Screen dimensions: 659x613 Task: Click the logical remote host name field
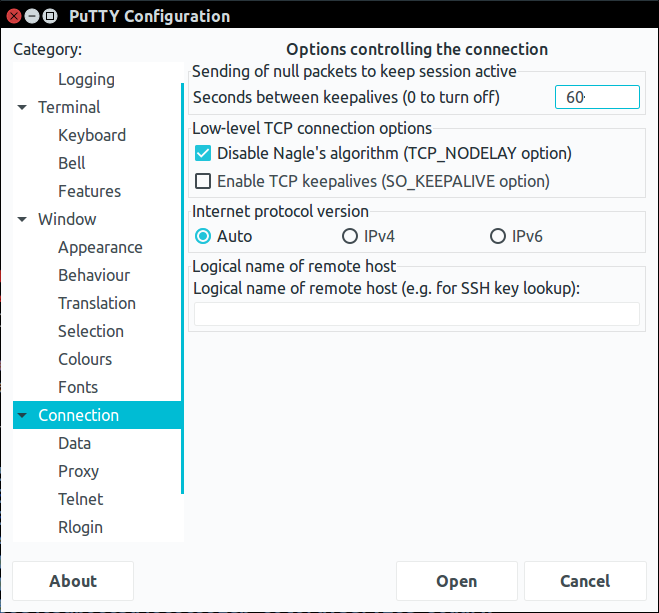coord(416,314)
